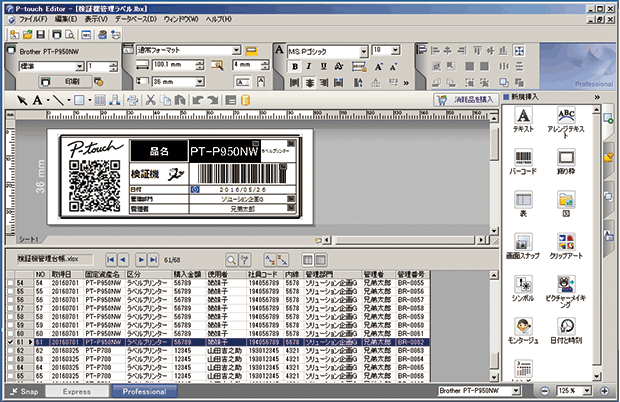The width and height of the screenshot is (620, 402).
Task: Check the checkbox for row 63
Action: coord(10,359)
